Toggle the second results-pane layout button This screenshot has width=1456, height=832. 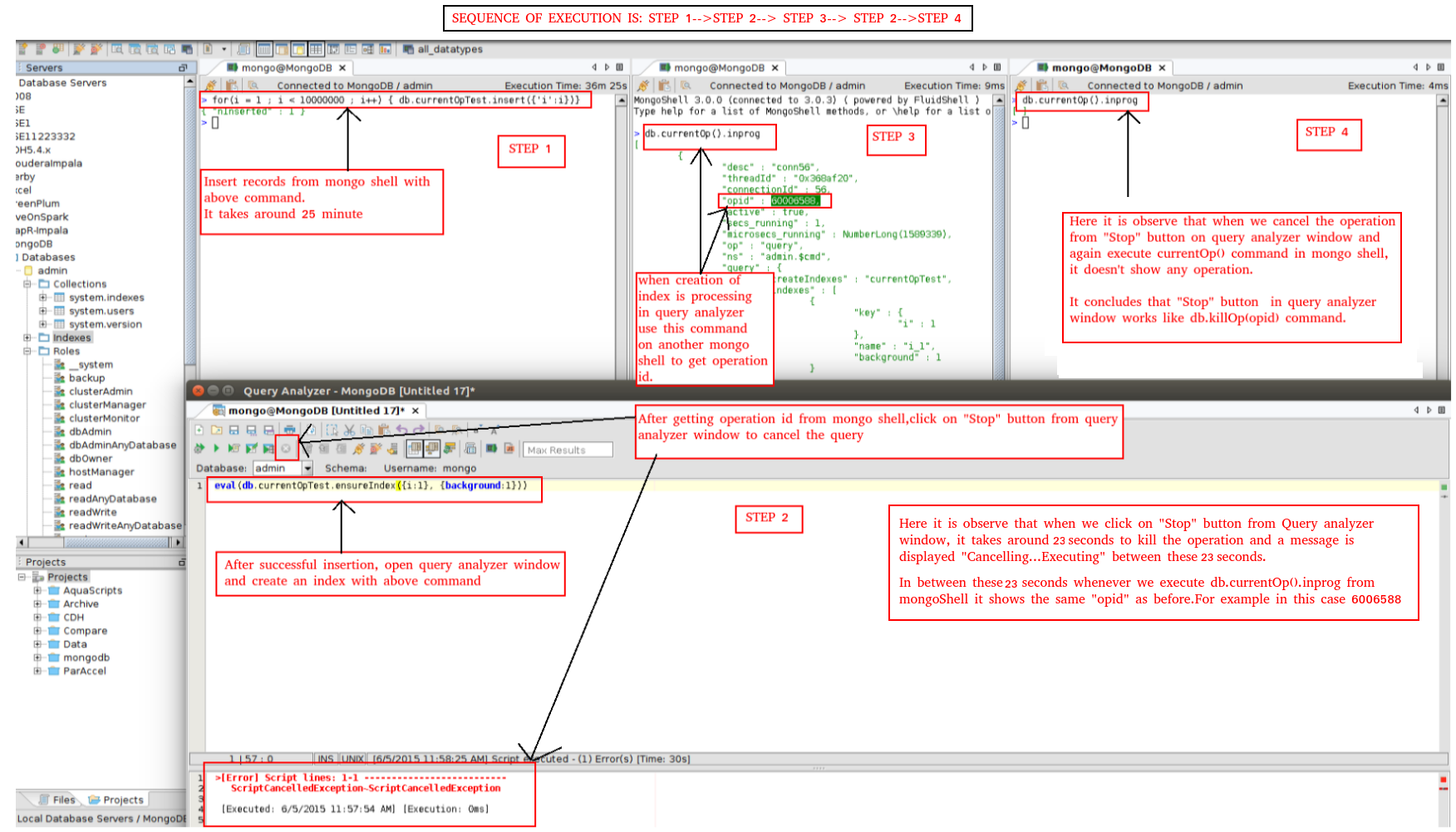tap(432, 448)
